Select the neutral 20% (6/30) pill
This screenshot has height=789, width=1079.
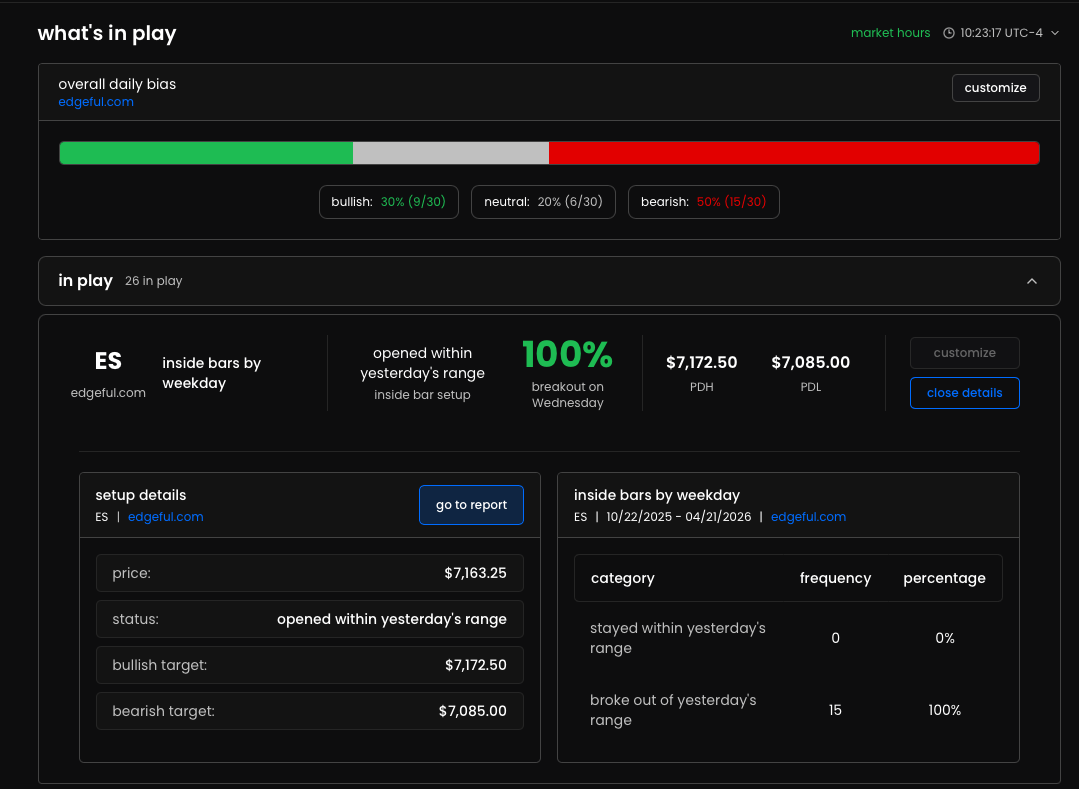pos(543,202)
